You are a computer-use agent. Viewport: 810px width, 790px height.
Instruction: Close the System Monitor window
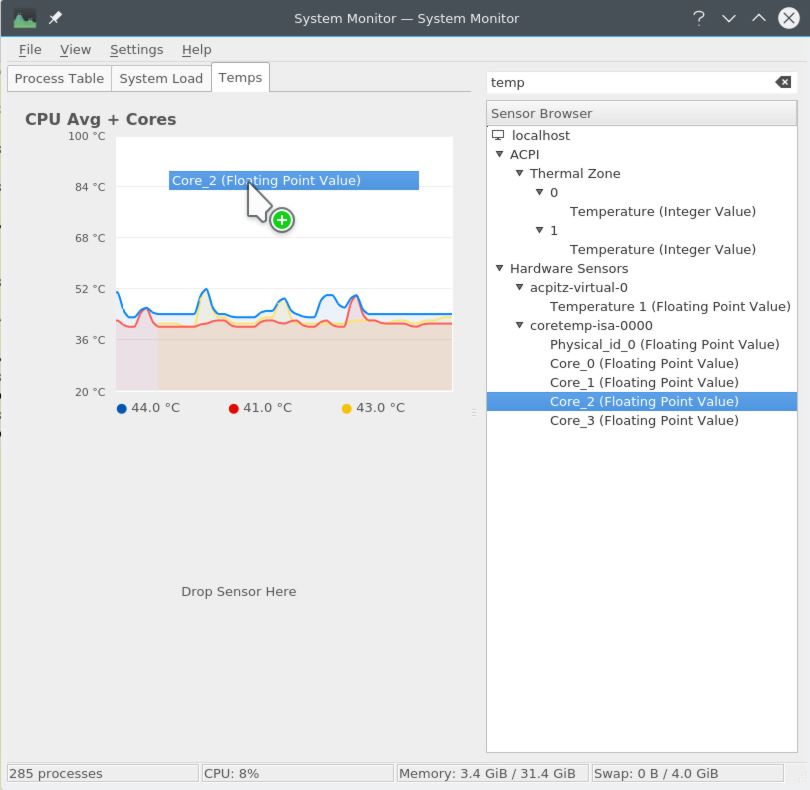click(788, 19)
